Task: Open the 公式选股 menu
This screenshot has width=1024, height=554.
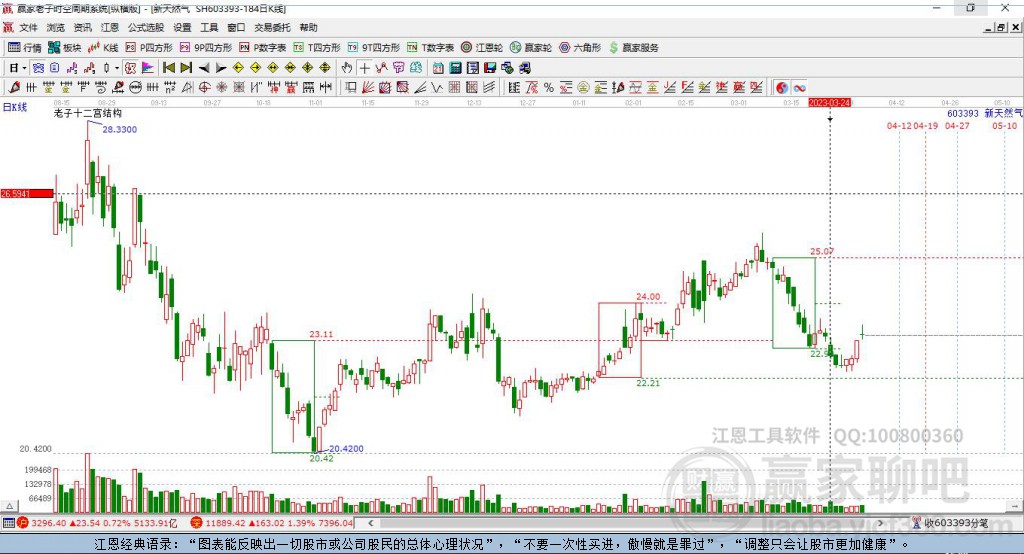Action: click(146, 27)
